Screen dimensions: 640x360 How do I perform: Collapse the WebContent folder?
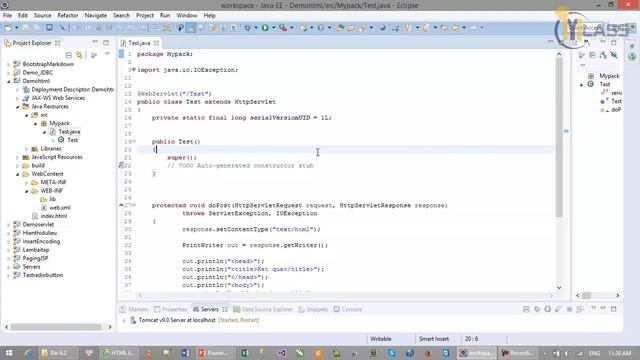[x=18, y=174]
